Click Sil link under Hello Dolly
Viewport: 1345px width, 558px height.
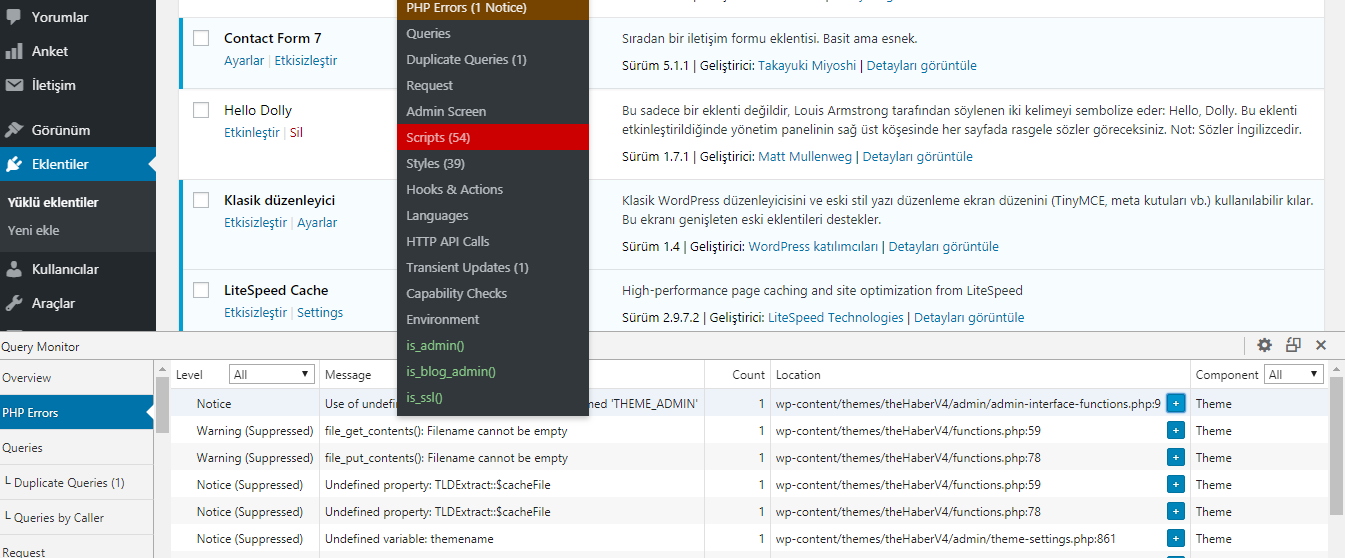(296, 132)
